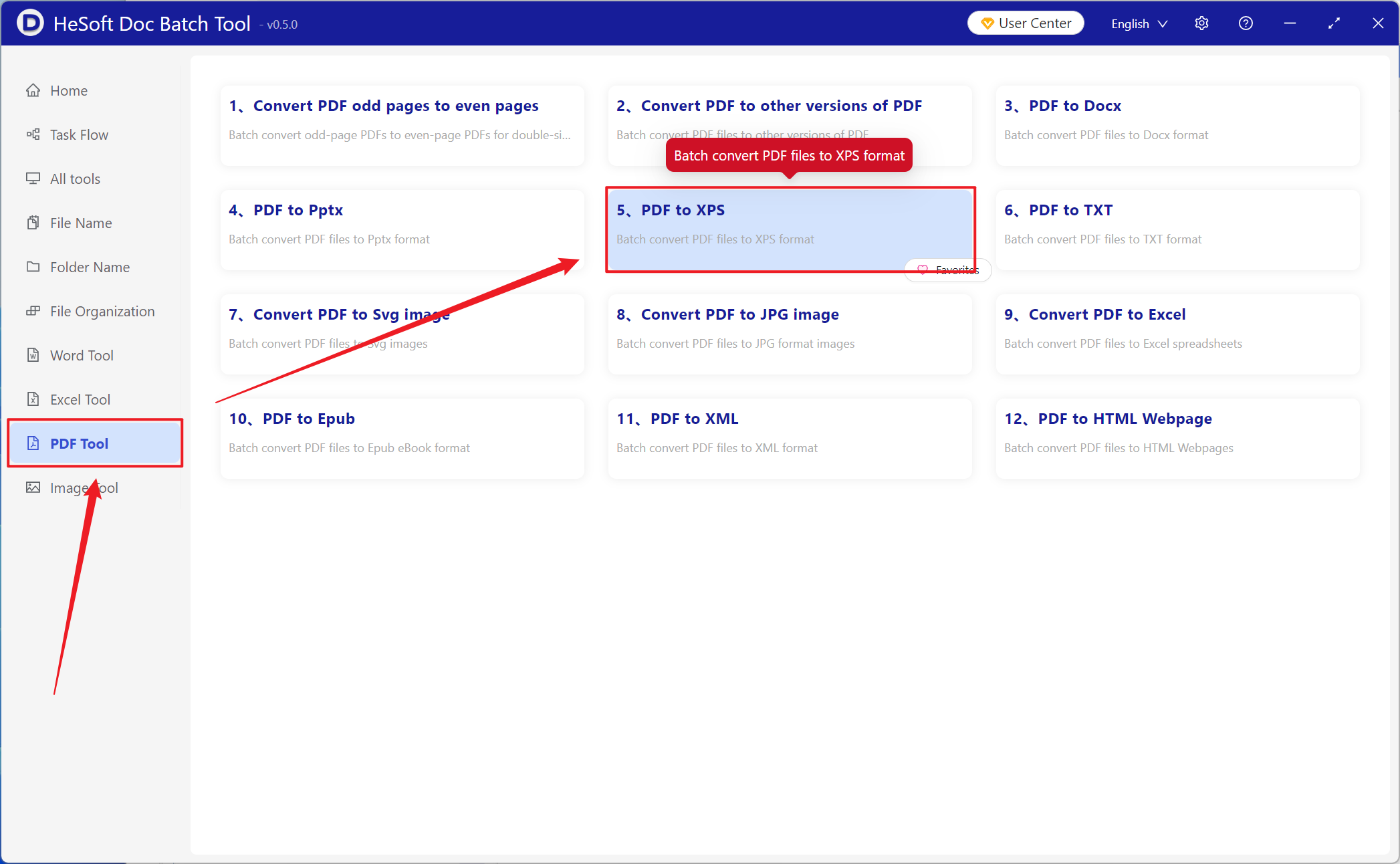Open Convert PDF to JPG image
Screen dimensions: 1400x864
(x=790, y=334)
